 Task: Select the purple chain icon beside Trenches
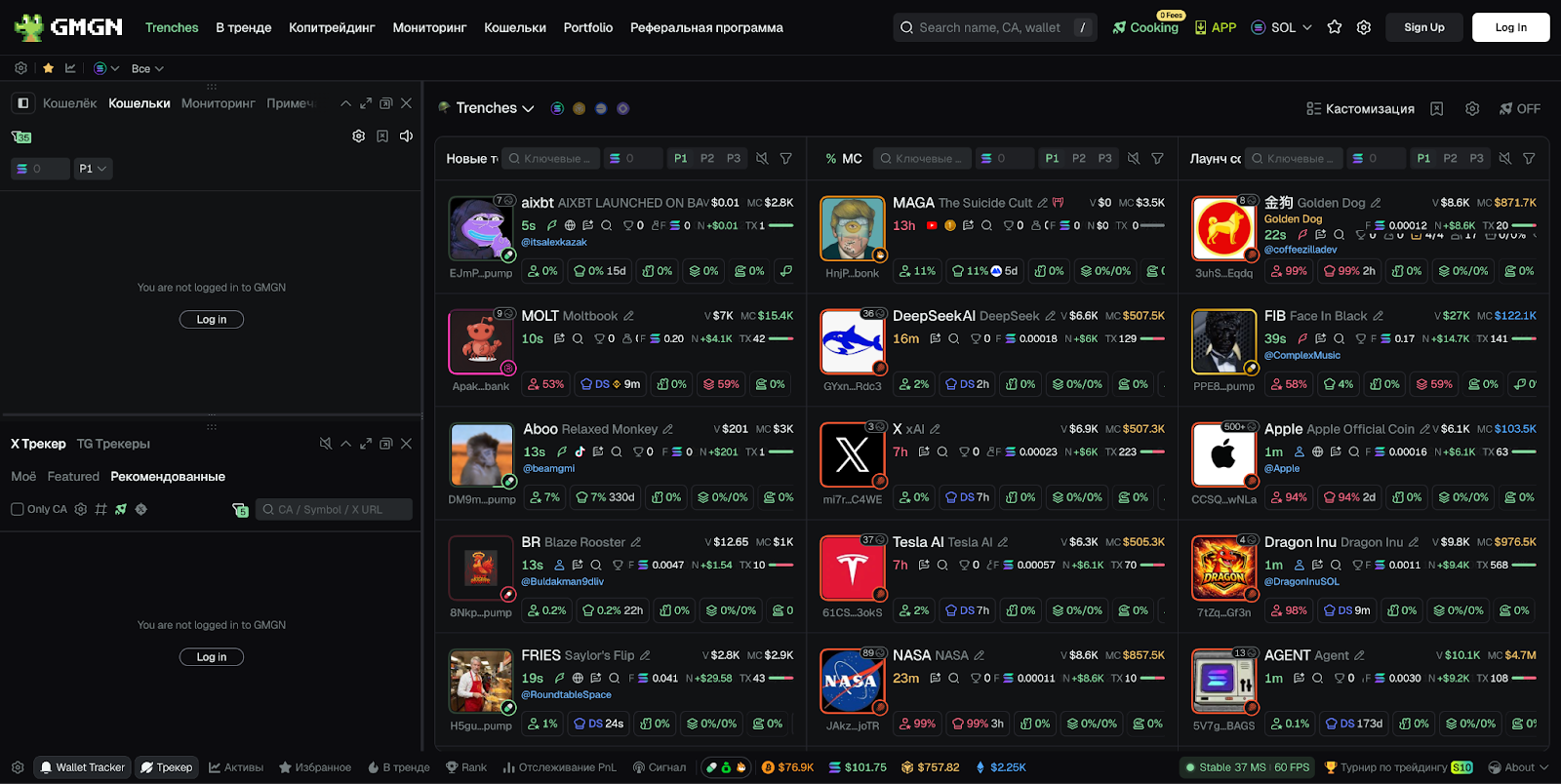tap(622, 108)
